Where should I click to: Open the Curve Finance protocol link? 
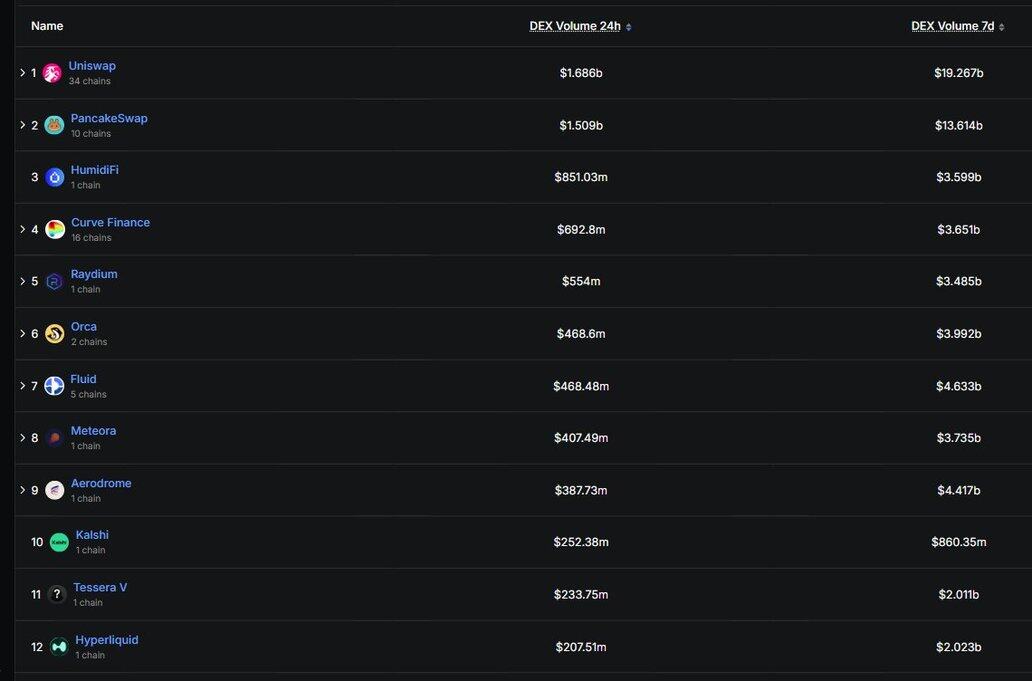[110, 222]
